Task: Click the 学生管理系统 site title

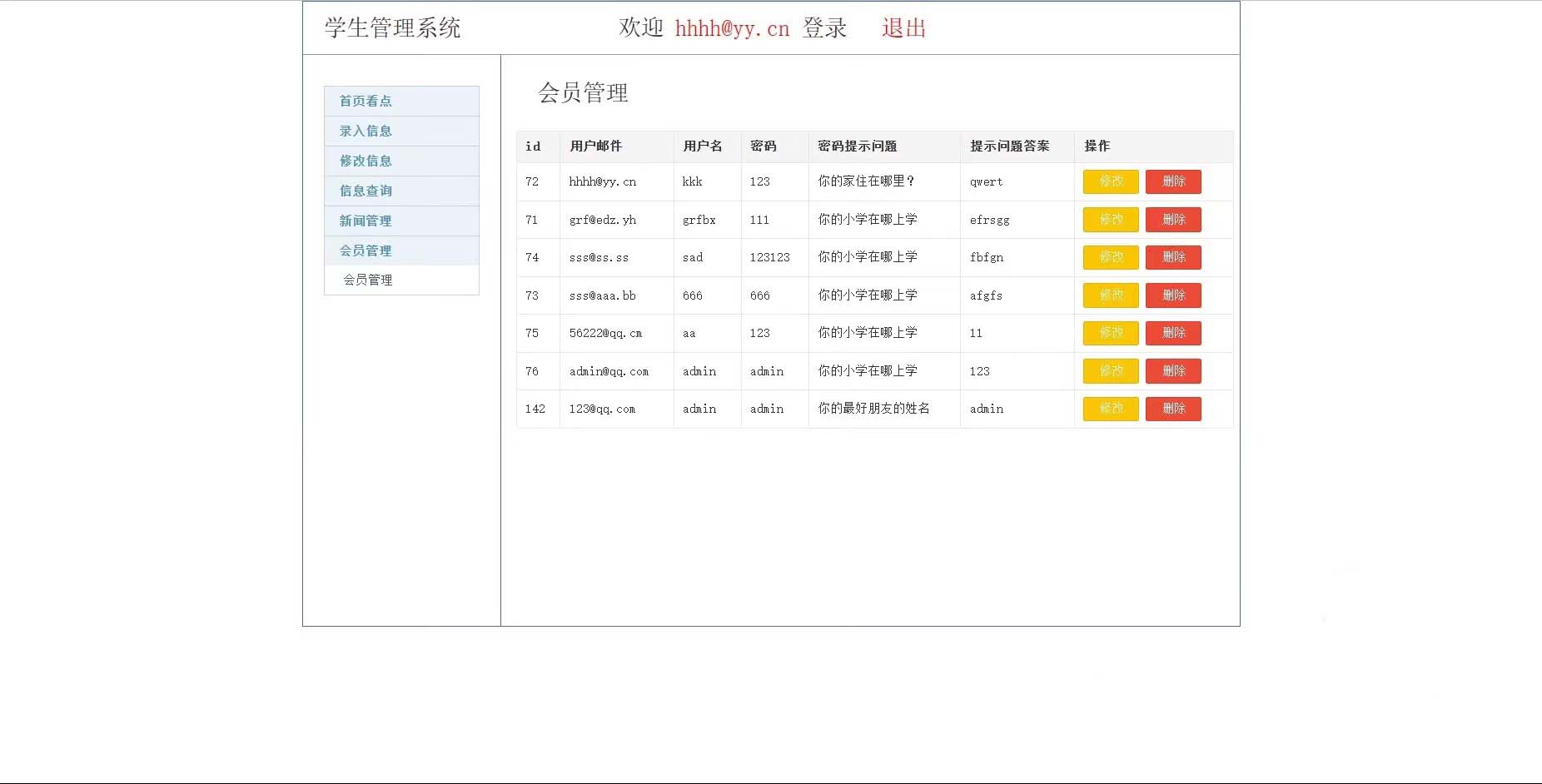Action: pyautogui.click(x=392, y=28)
